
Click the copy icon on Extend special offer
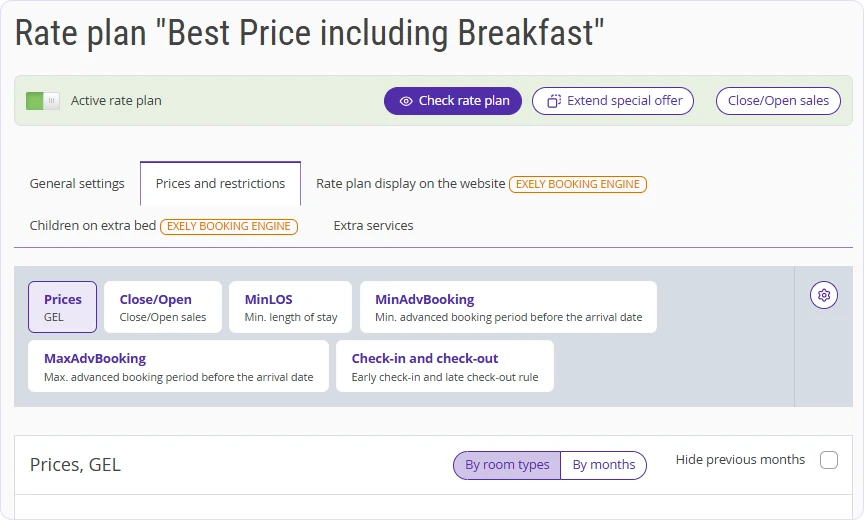[x=553, y=101]
